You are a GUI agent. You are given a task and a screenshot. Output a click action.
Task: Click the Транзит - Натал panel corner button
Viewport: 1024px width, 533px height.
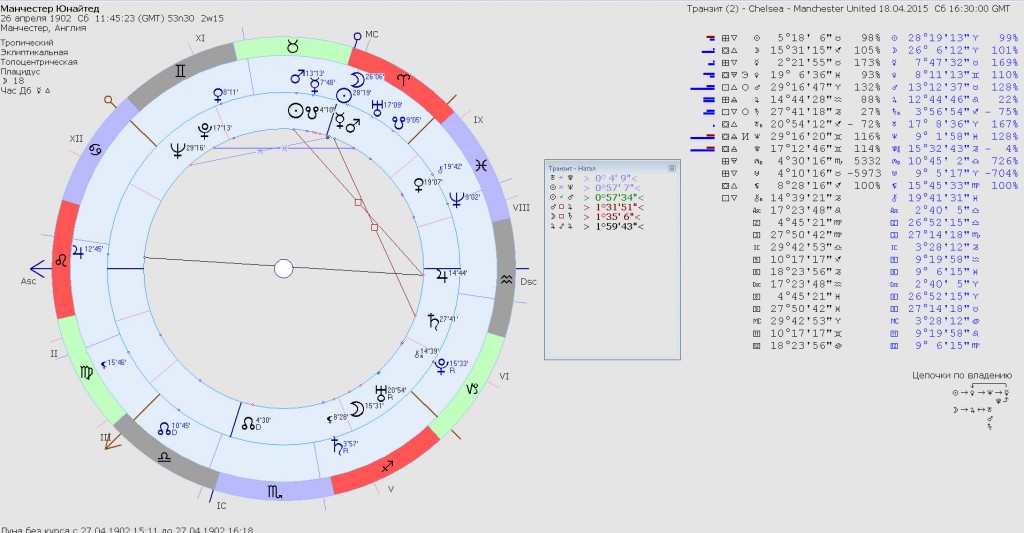point(671,169)
